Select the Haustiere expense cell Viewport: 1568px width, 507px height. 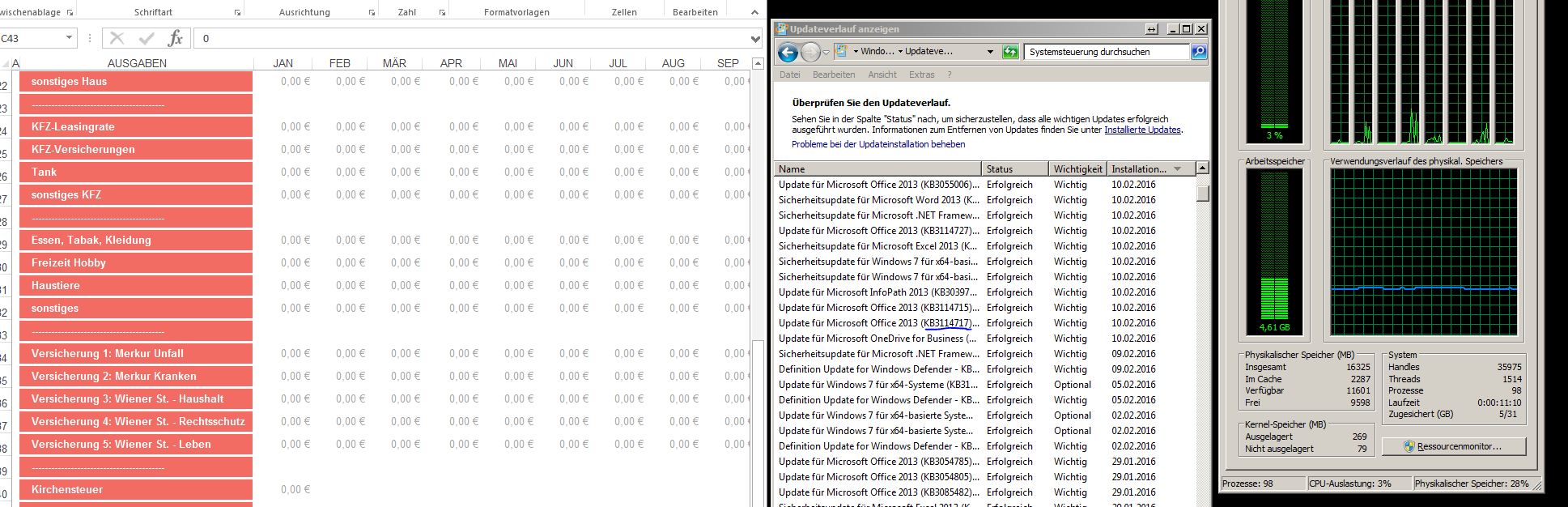pyautogui.click(x=136, y=285)
